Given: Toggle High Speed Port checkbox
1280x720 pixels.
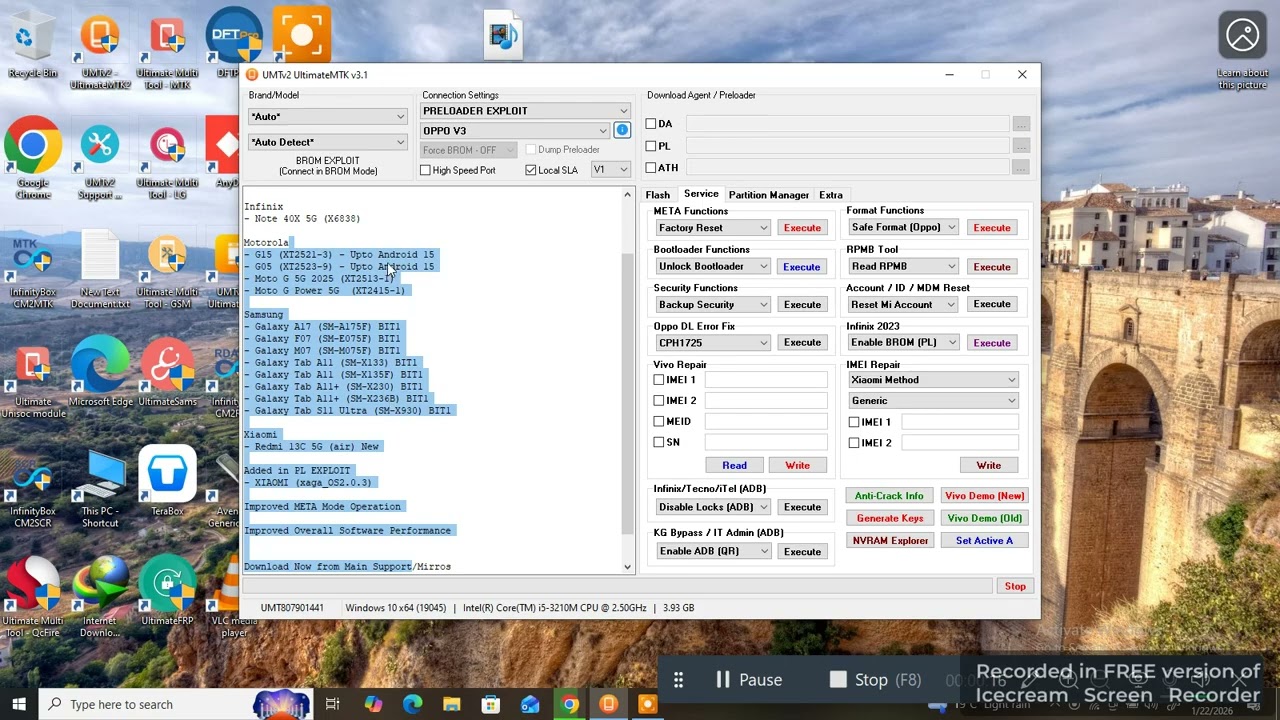Looking at the screenshot, I should click(425, 170).
